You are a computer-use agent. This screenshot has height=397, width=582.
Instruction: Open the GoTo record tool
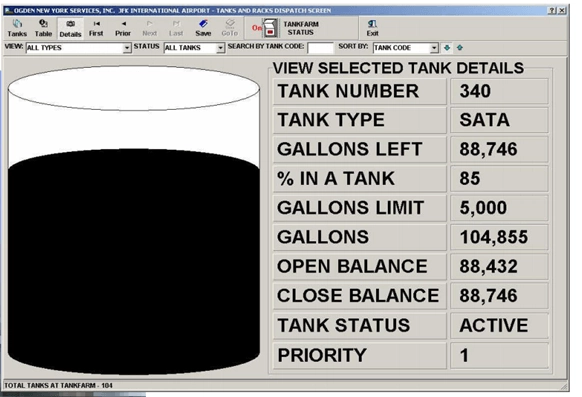(x=229, y=29)
